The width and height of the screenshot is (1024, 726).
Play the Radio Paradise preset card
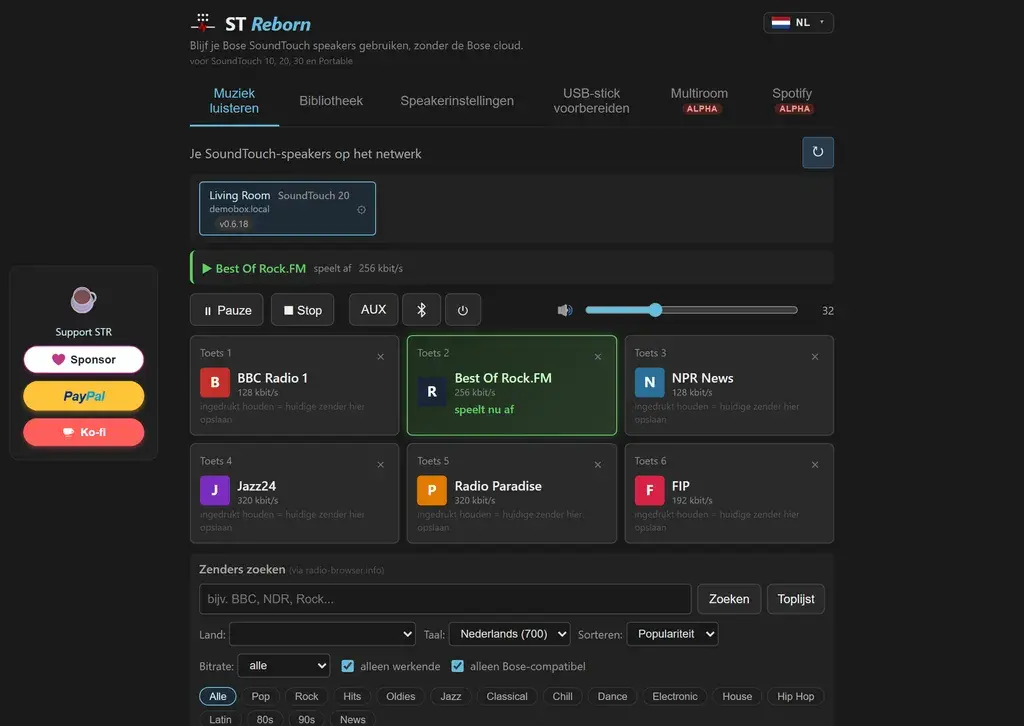(x=511, y=494)
